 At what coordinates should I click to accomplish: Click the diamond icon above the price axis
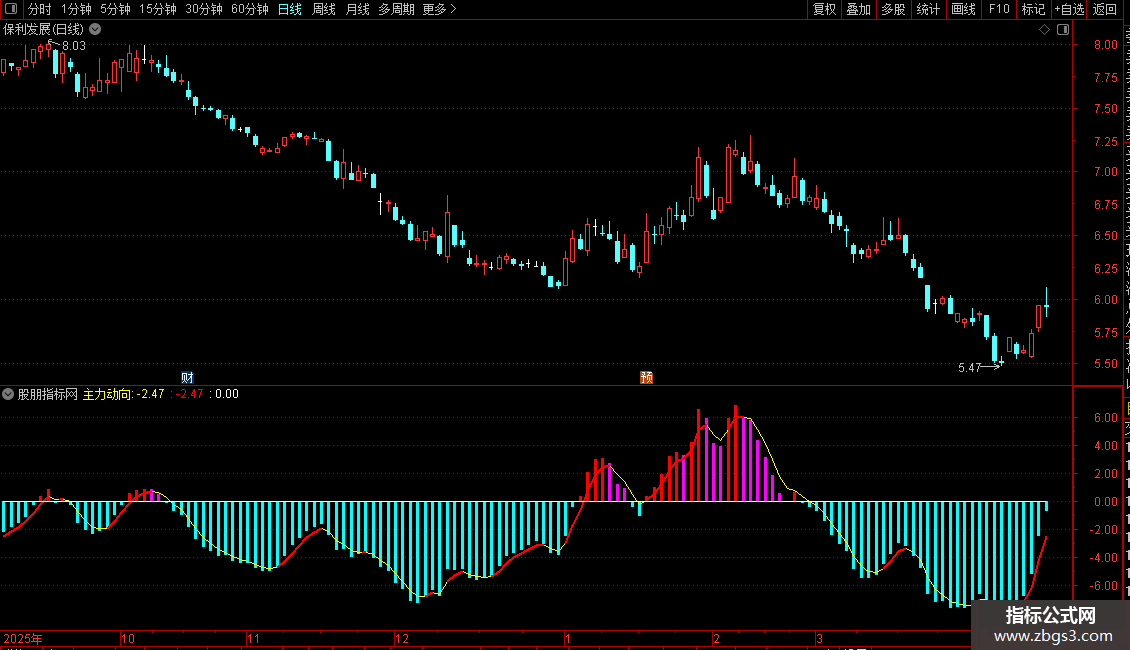[1044, 30]
